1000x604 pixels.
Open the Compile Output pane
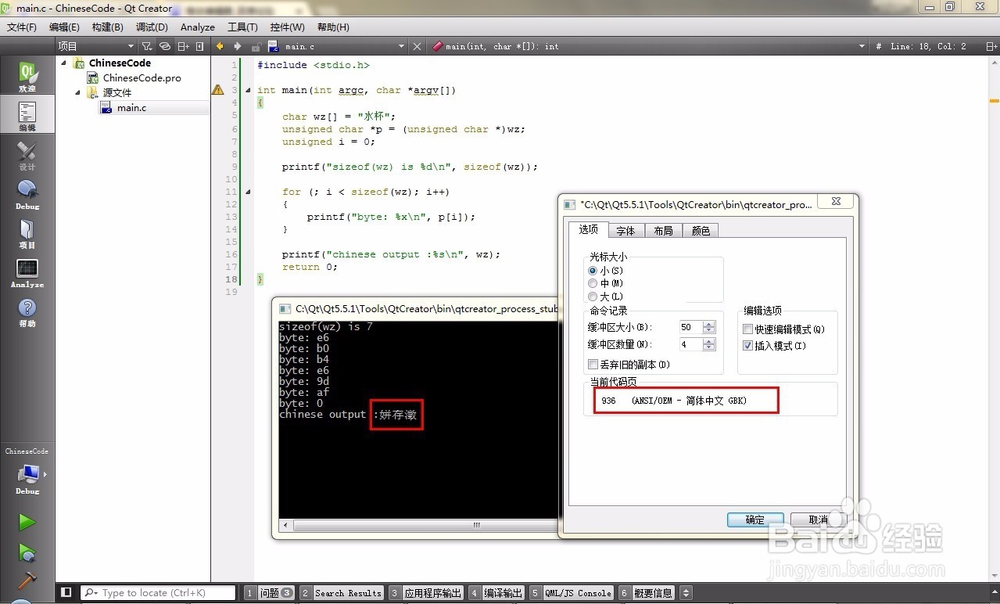[496, 593]
